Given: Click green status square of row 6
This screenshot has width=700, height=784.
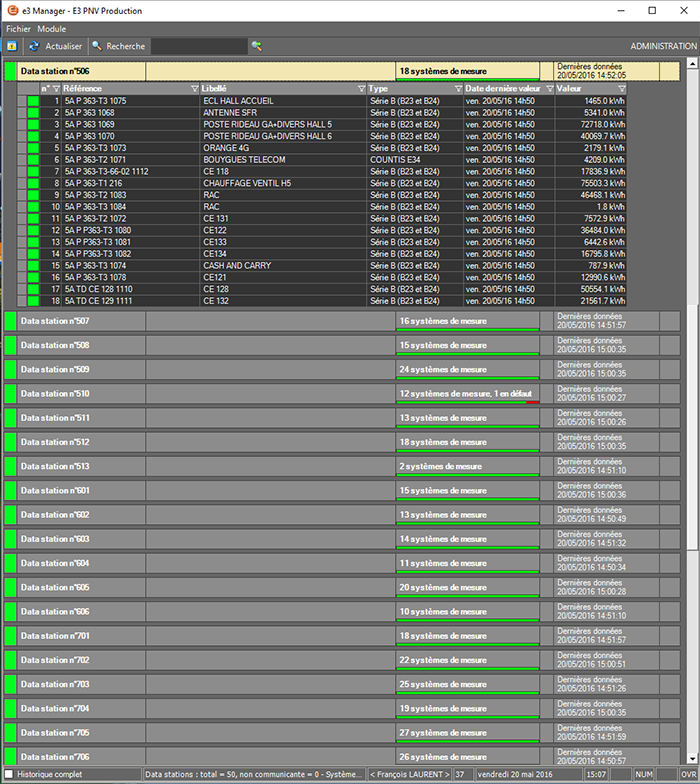Looking at the screenshot, I should click(33, 160).
